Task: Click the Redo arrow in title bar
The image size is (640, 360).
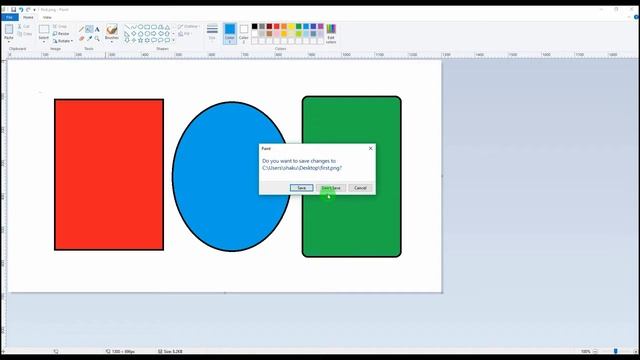Action: [x=28, y=9]
